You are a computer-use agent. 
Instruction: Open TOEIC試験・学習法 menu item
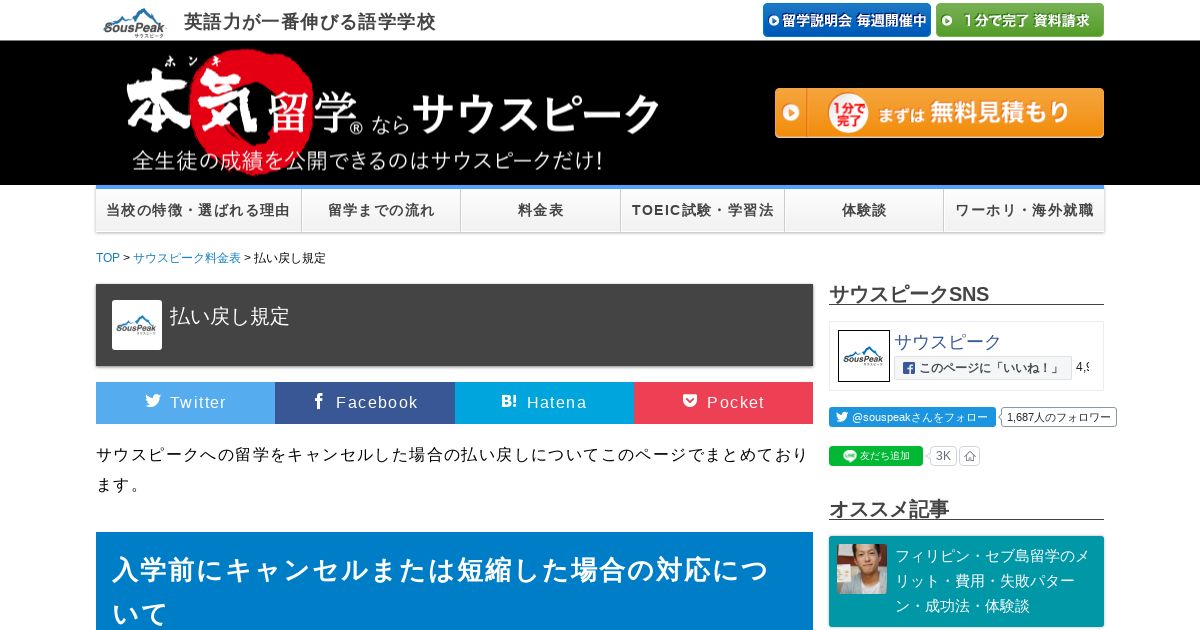[703, 211]
